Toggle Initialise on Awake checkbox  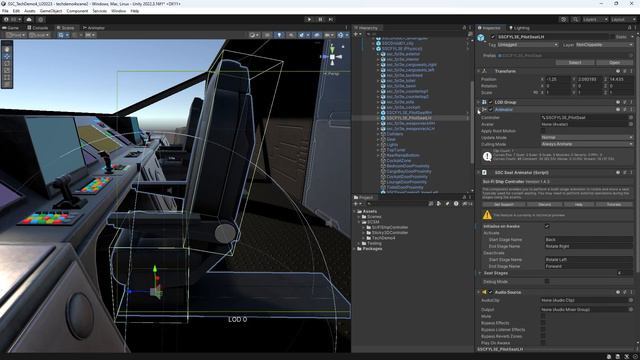click(547, 226)
